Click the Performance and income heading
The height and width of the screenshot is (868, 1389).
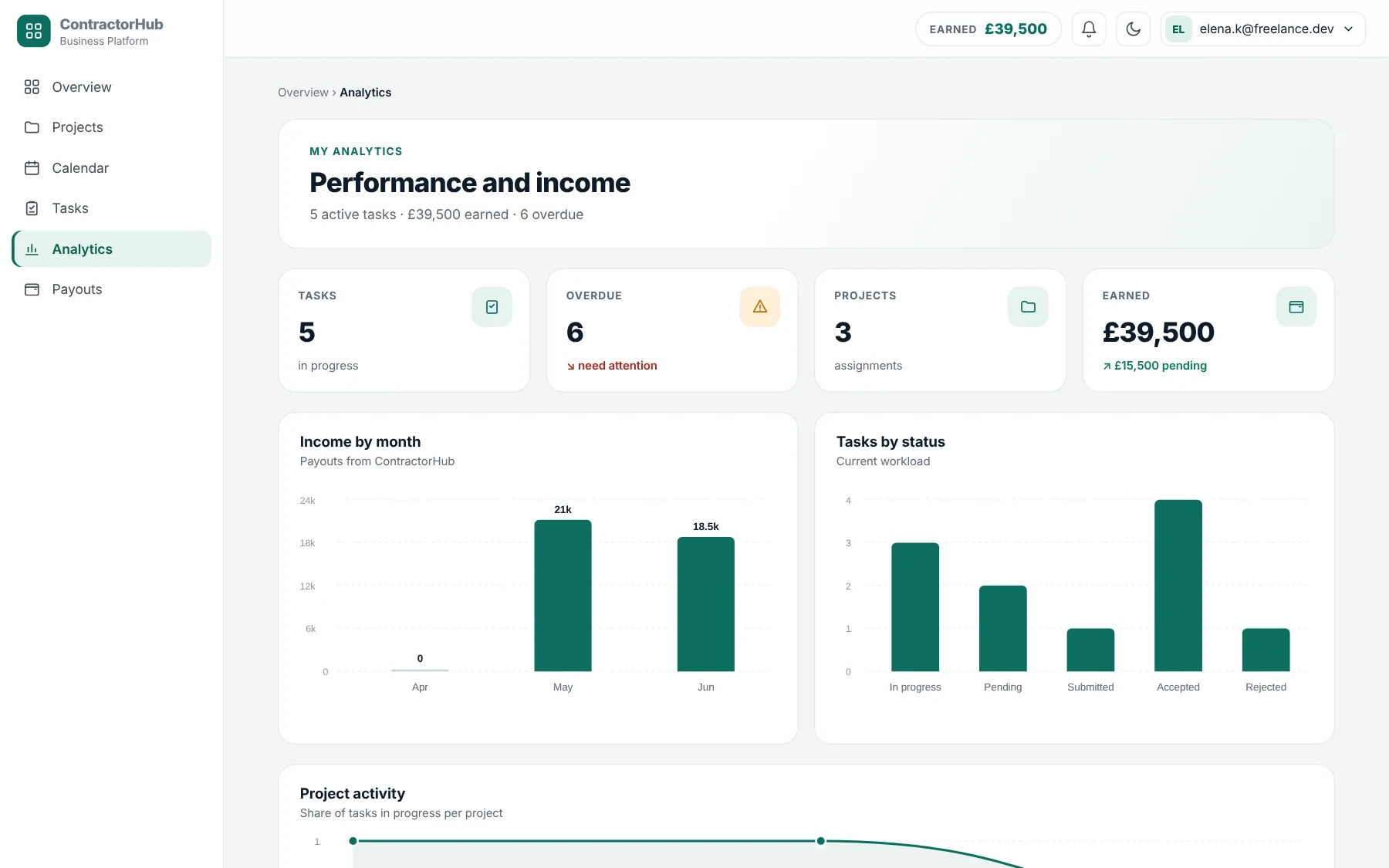tap(470, 183)
